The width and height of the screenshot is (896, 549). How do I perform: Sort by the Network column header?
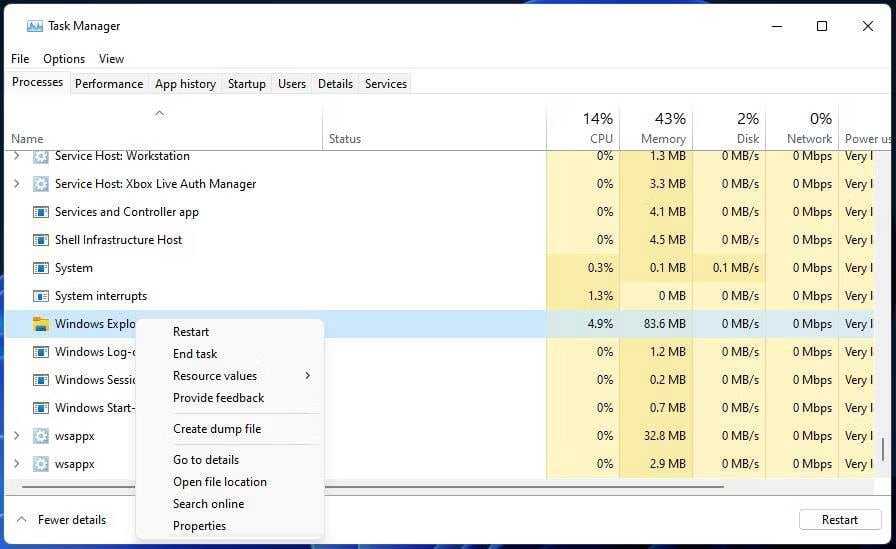pyautogui.click(x=802, y=127)
